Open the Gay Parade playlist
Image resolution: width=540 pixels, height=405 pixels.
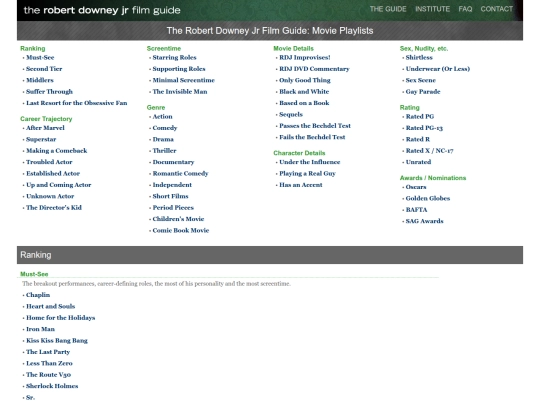click(x=423, y=92)
